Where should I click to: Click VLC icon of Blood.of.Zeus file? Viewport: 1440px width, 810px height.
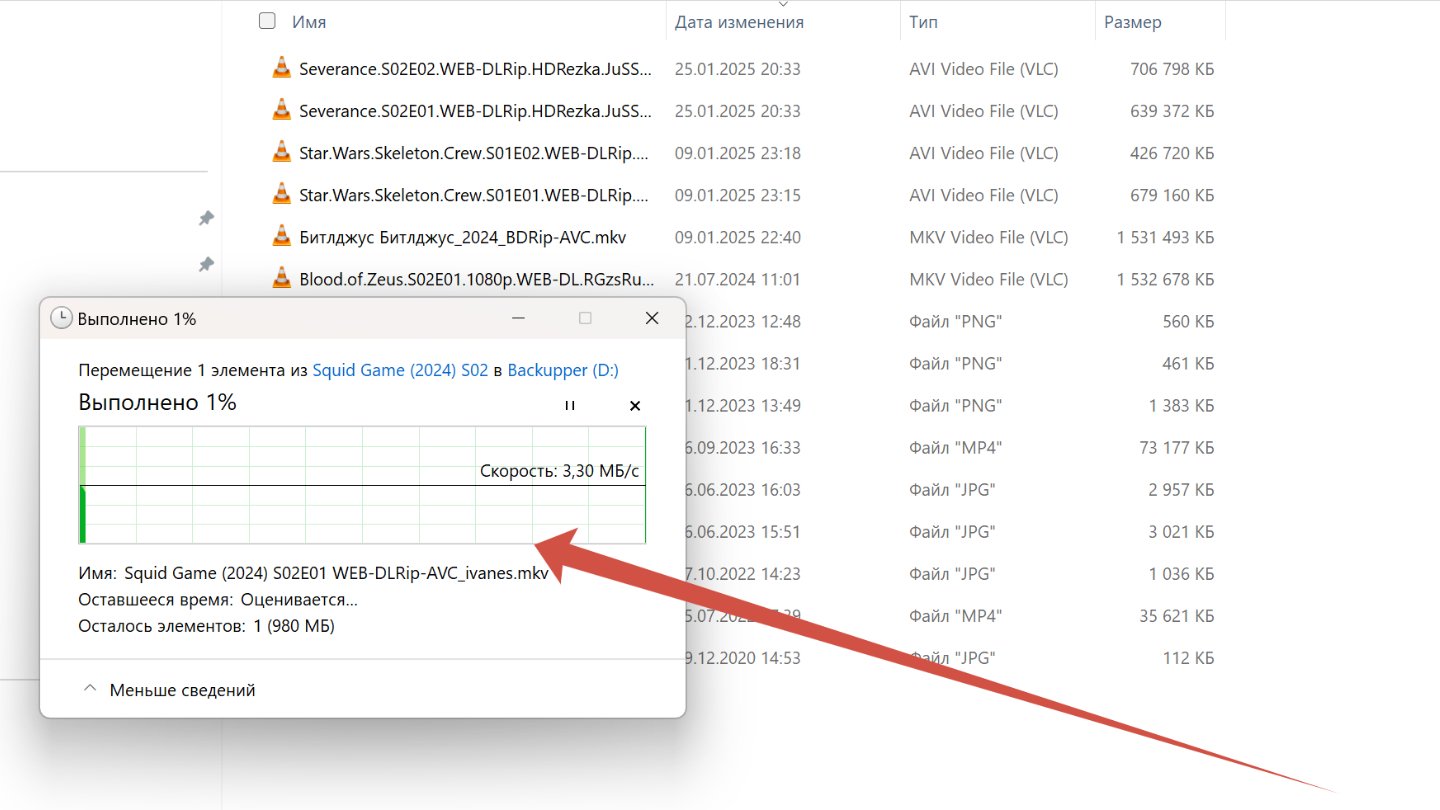282,278
